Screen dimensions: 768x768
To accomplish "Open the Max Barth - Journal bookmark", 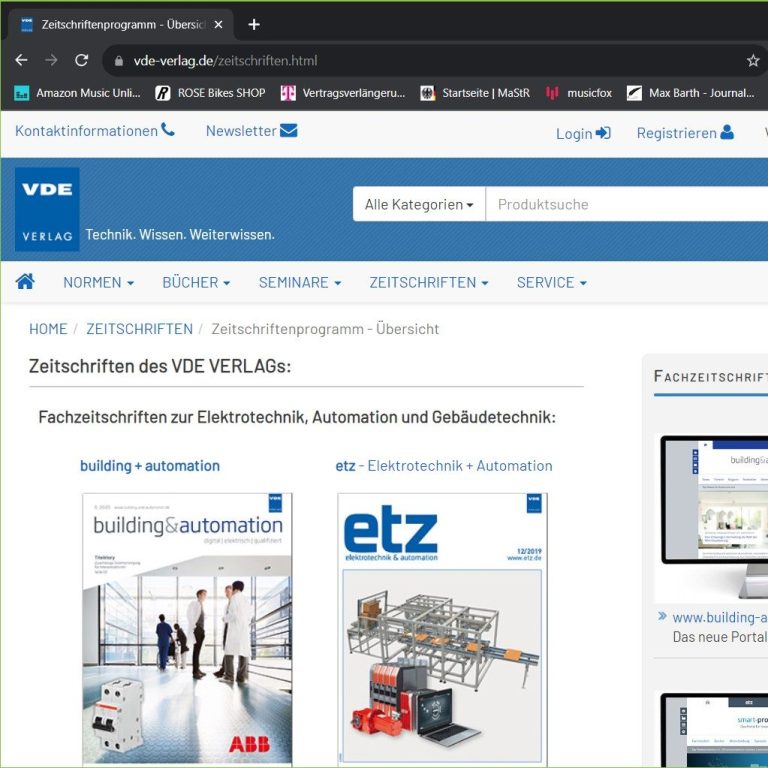I will pos(691,93).
